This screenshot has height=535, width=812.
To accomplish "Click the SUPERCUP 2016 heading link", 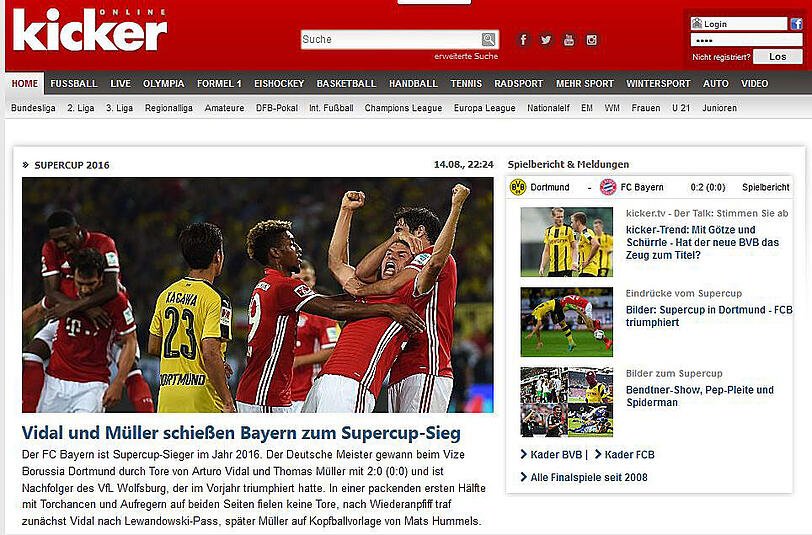I will point(71,165).
